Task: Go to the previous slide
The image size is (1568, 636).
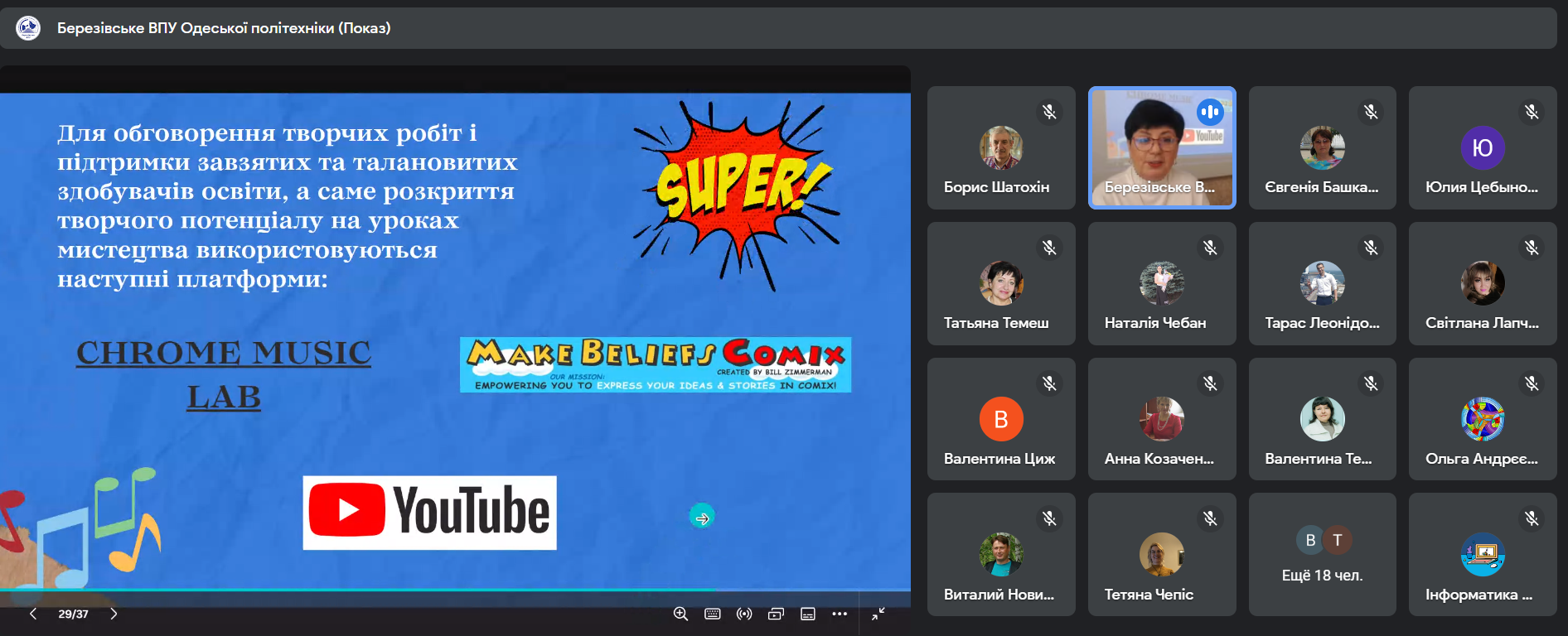Action: click(x=33, y=614)
